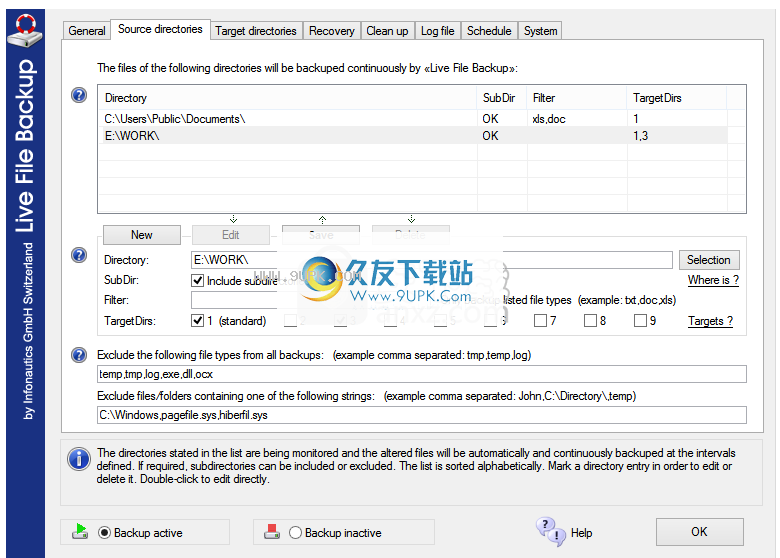Toggle TargetDirs checkbox 9
The image size is (780, 558).
(x=640, y=321)
